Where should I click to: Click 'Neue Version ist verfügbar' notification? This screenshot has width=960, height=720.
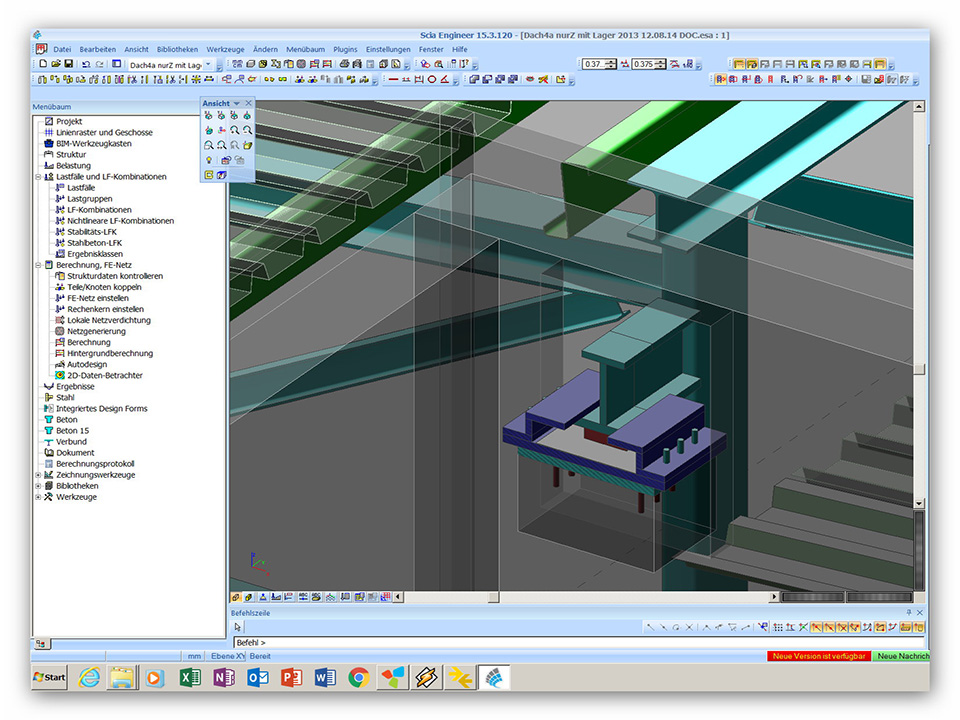[x=819, y=656]
